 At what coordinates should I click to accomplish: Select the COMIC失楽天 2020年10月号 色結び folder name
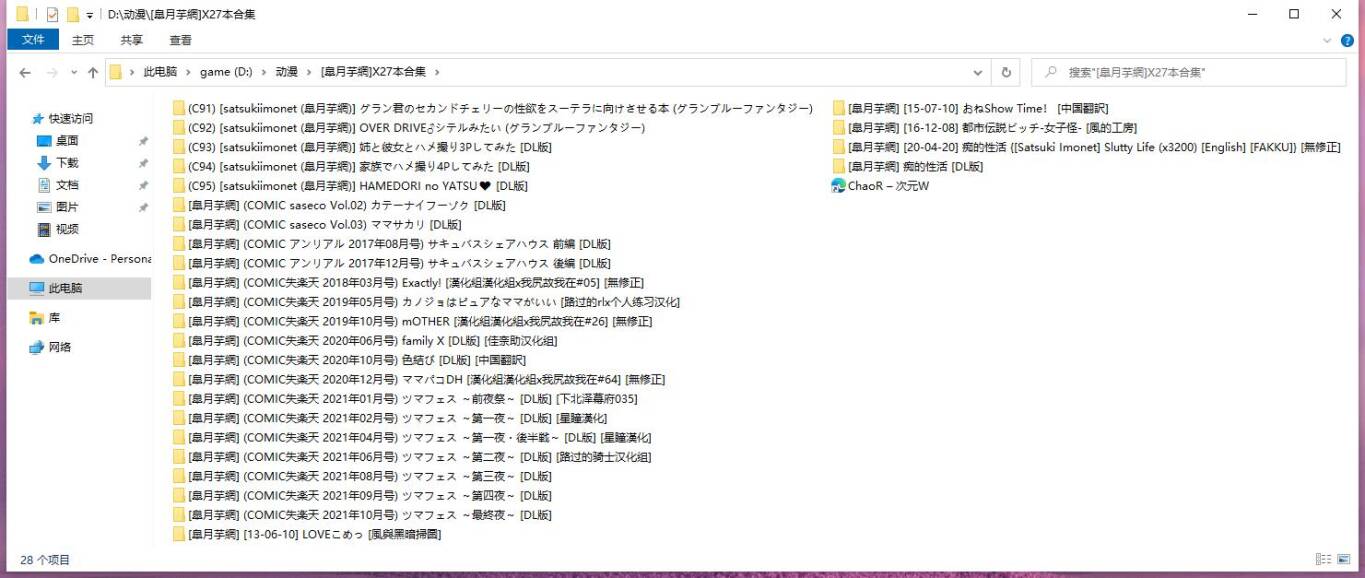pyautogui.click(x=356, y=360)
